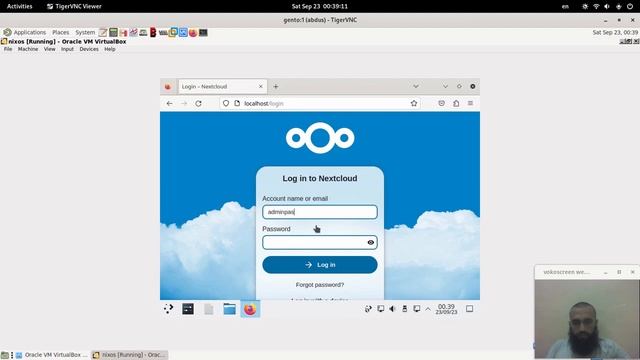
Task: Bookmark this page with star icon
Action: point(414,104)
